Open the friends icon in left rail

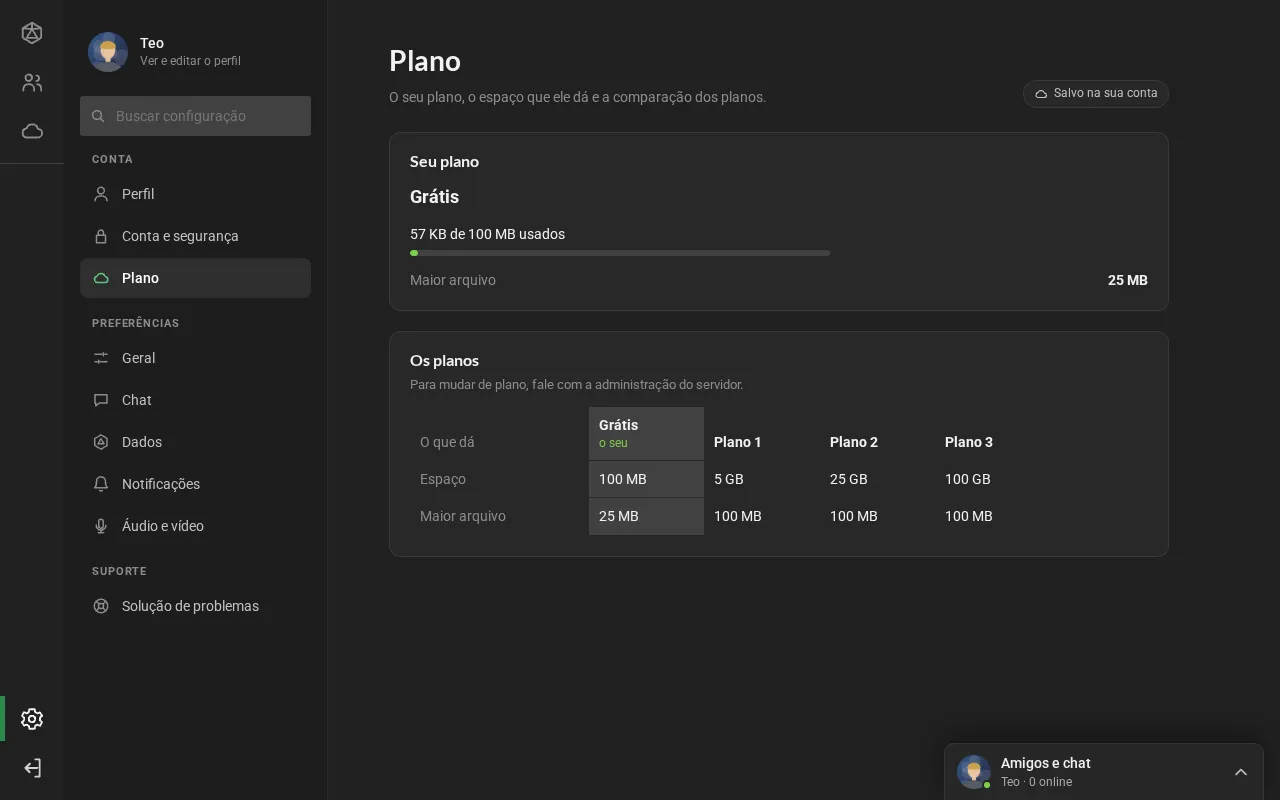[32, 83]
